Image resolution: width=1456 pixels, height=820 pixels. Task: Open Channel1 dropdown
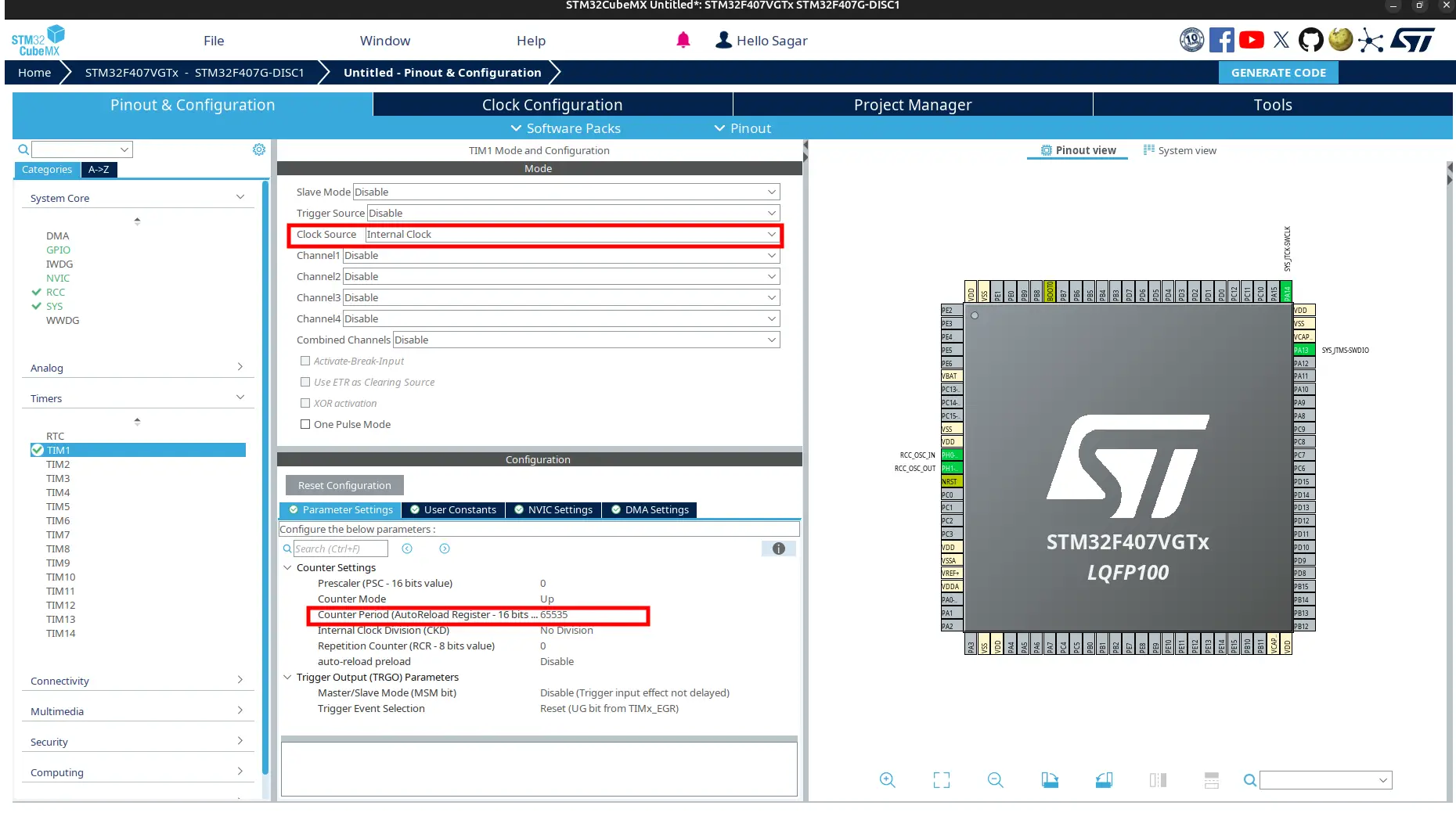click(561, 255)
